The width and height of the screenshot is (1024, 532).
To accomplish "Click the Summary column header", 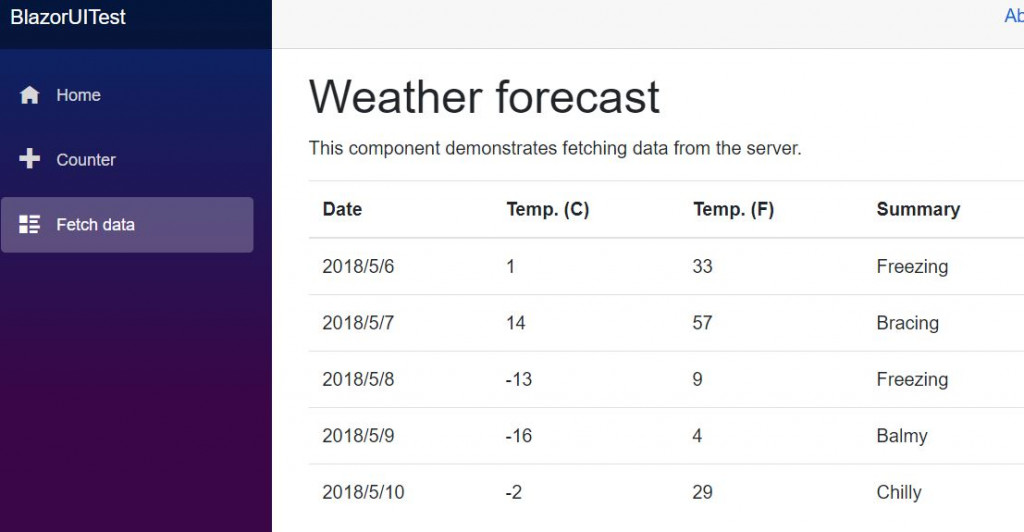I will click(918, 209).
